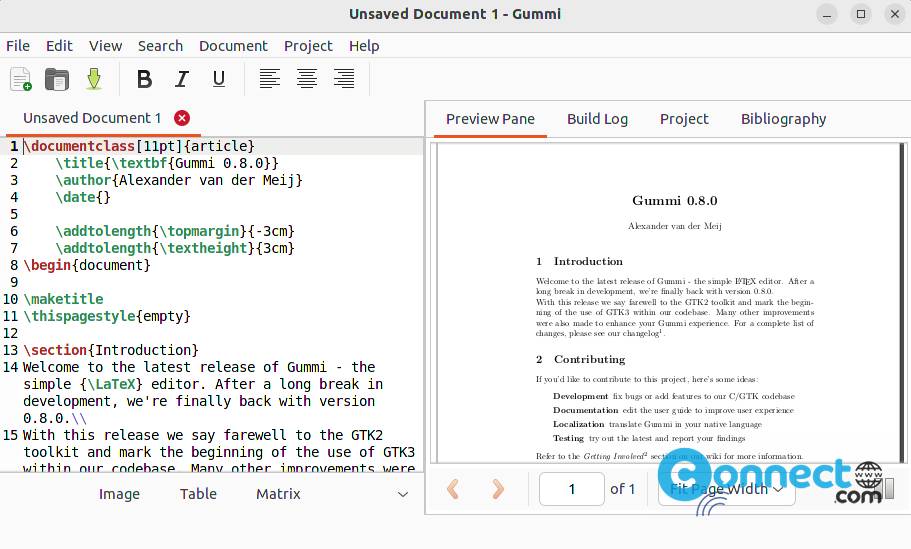Expand the insert toolbar chevron arrow

pos(403,494)
